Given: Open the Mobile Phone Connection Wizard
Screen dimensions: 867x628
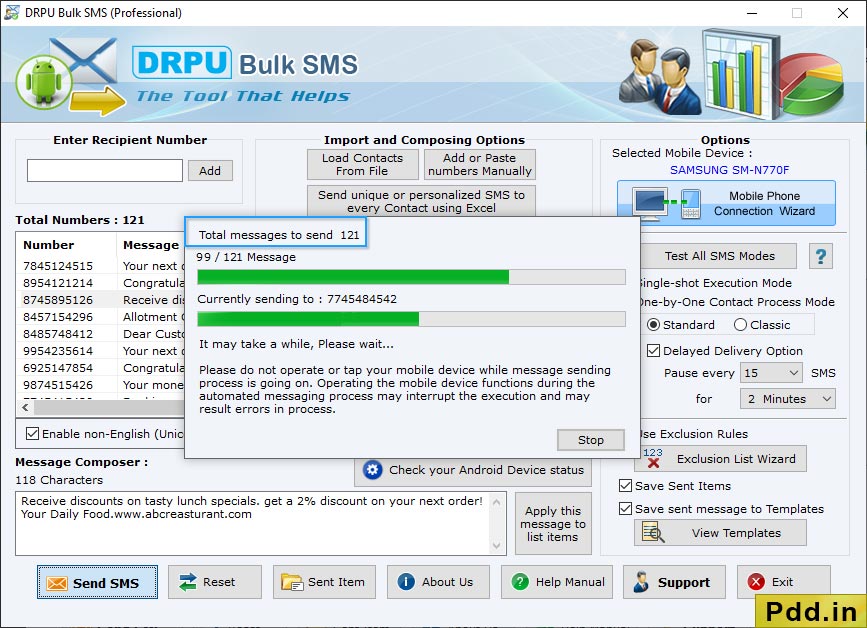Looking at the screenshot, I should tap(726, 203).
